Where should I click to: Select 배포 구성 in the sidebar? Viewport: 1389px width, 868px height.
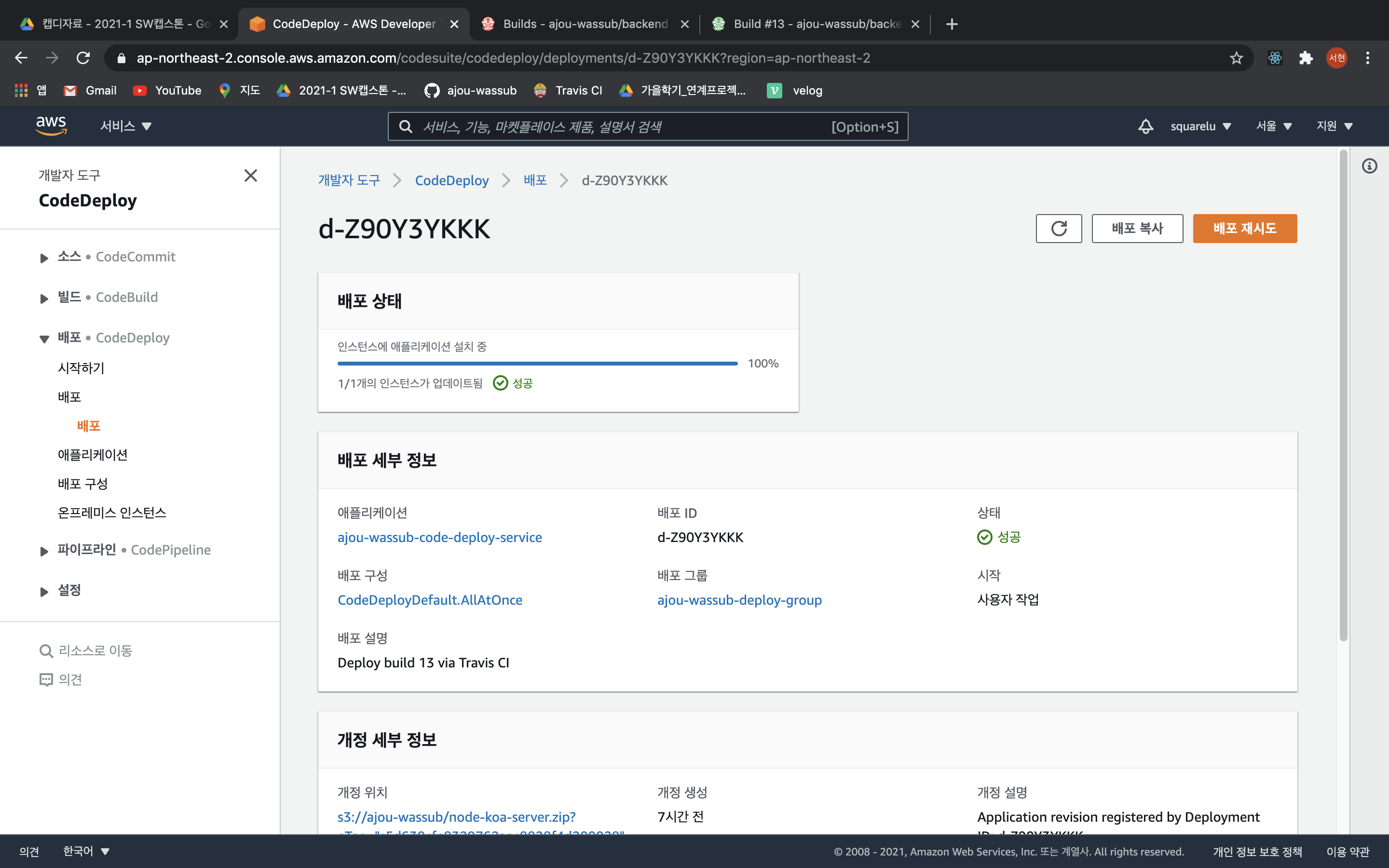pos(82,483)
